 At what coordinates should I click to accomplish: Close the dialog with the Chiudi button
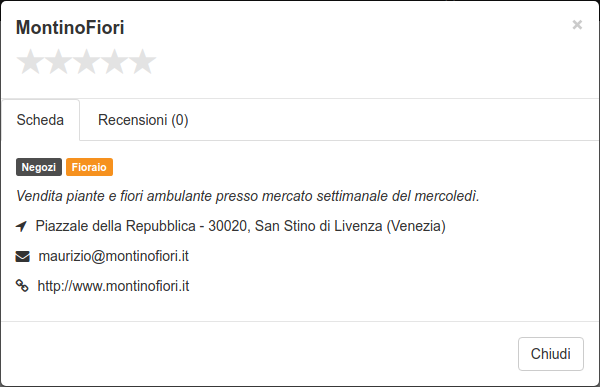[551, 354]
